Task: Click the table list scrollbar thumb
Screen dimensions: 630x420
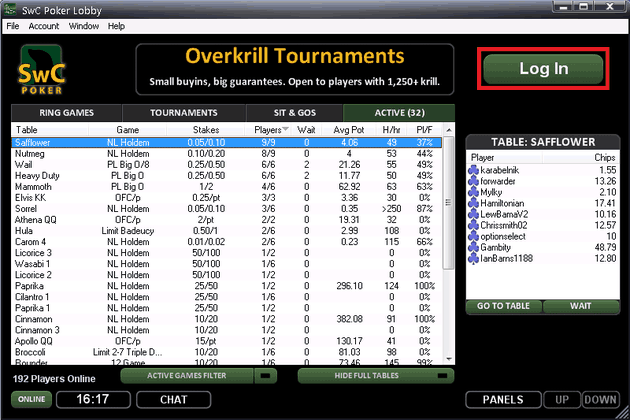Action: [x=449, y=203]
